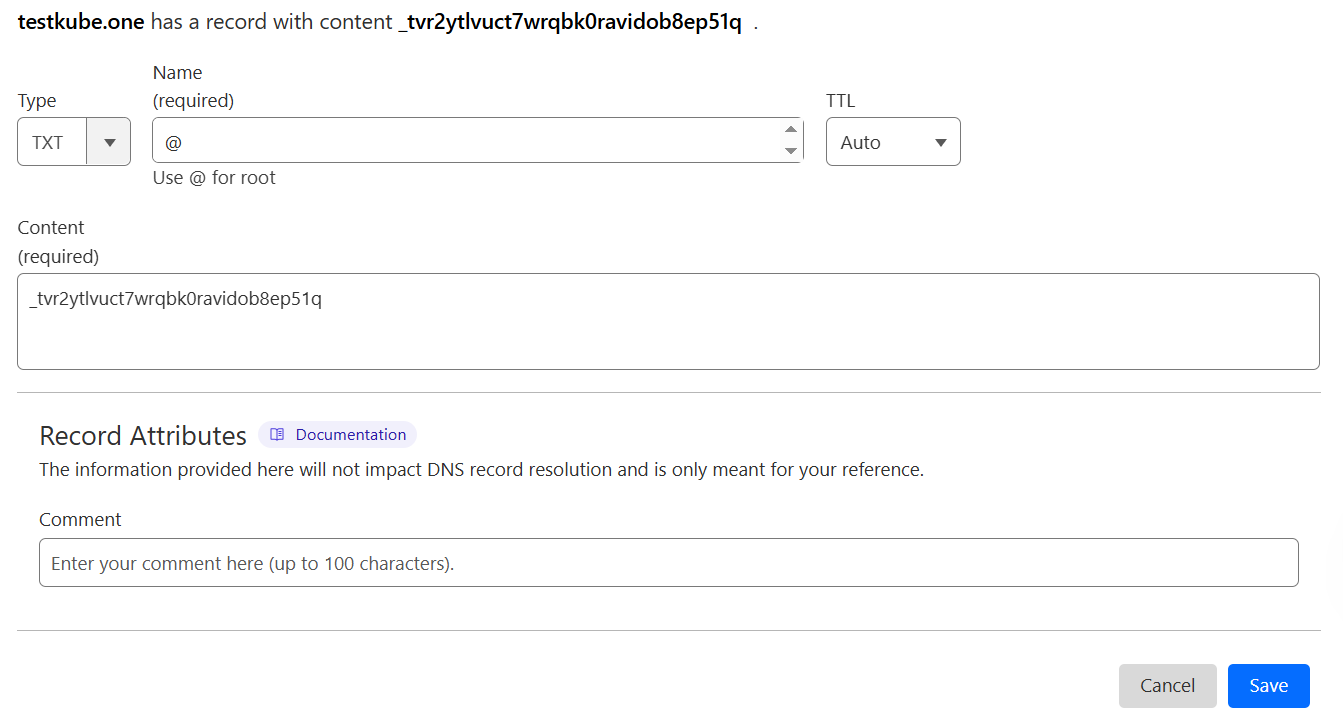
Task: Click the Type selector's down arrow
Action: point(110,142)
